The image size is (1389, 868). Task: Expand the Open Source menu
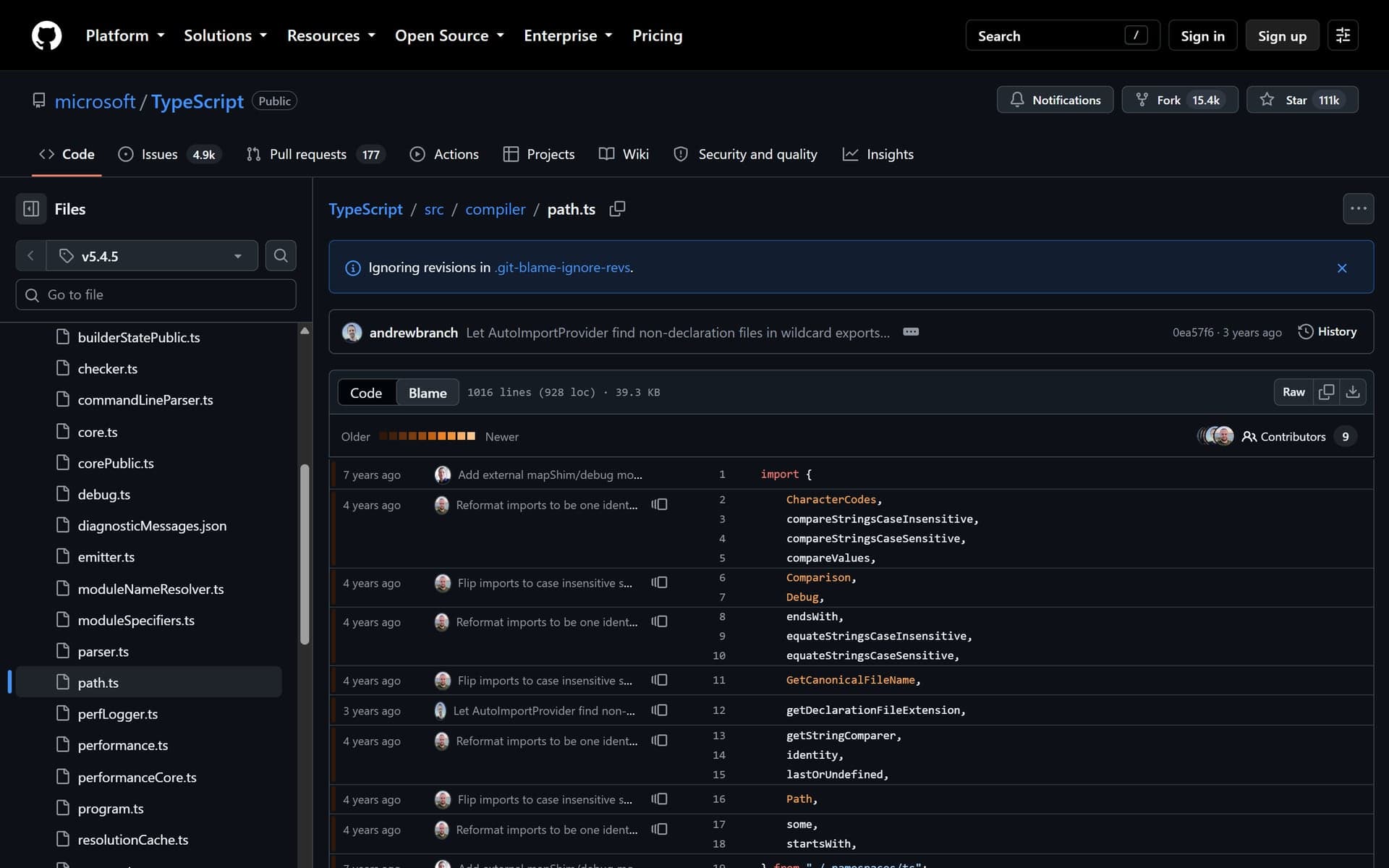[449, 35]
